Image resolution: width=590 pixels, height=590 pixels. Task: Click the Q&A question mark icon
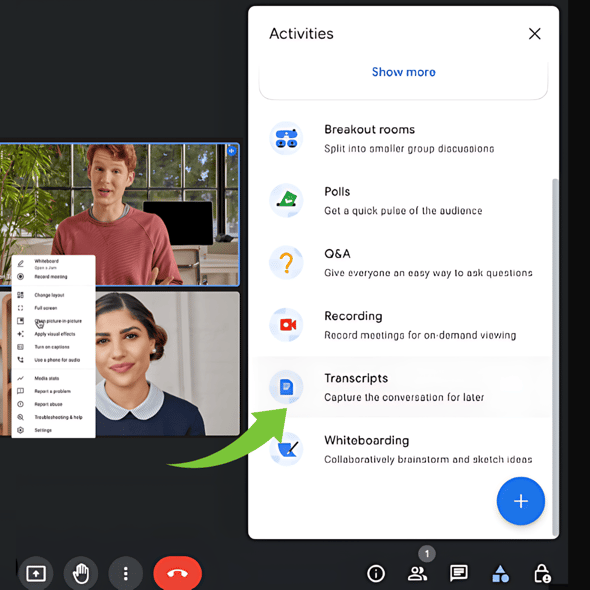pos(286,263)
